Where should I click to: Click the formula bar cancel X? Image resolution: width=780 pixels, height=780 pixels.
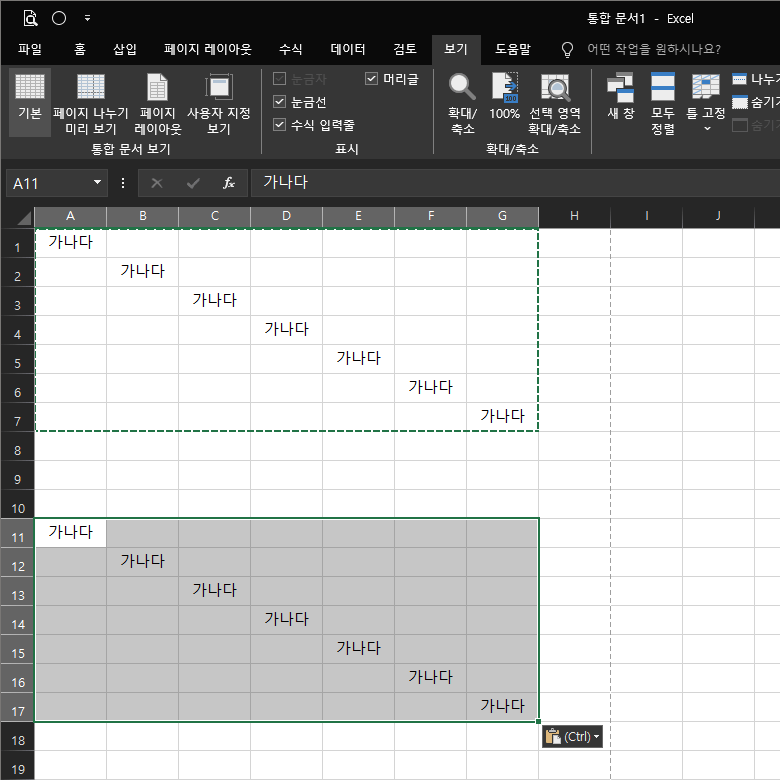tap(157, 184)
